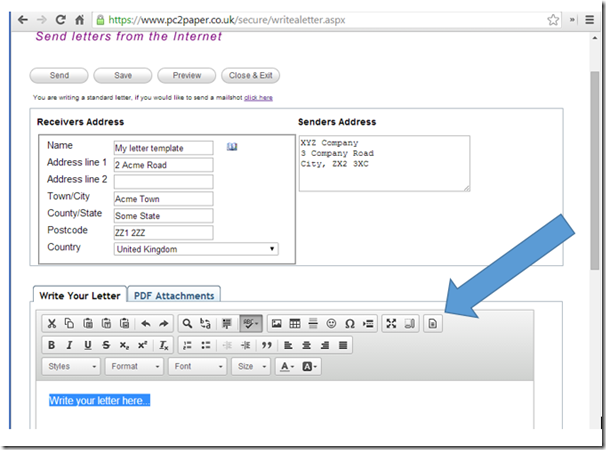Open the Format dropdown
Image resolution: width=606 pixels, height=450 pixels.
134,366
